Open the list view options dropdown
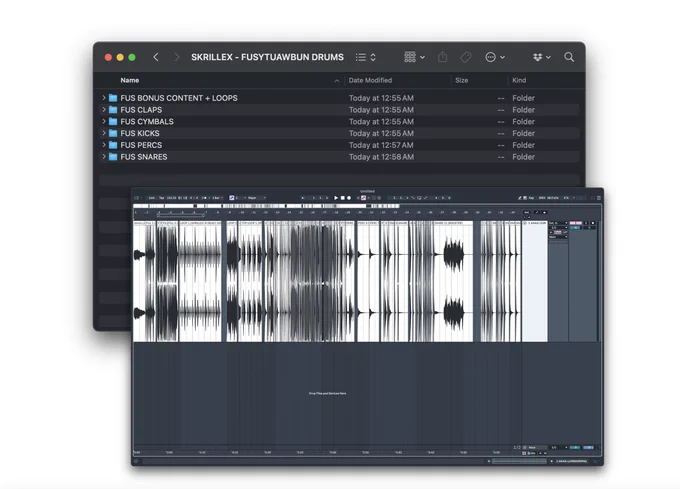 [x=366, y=57]
